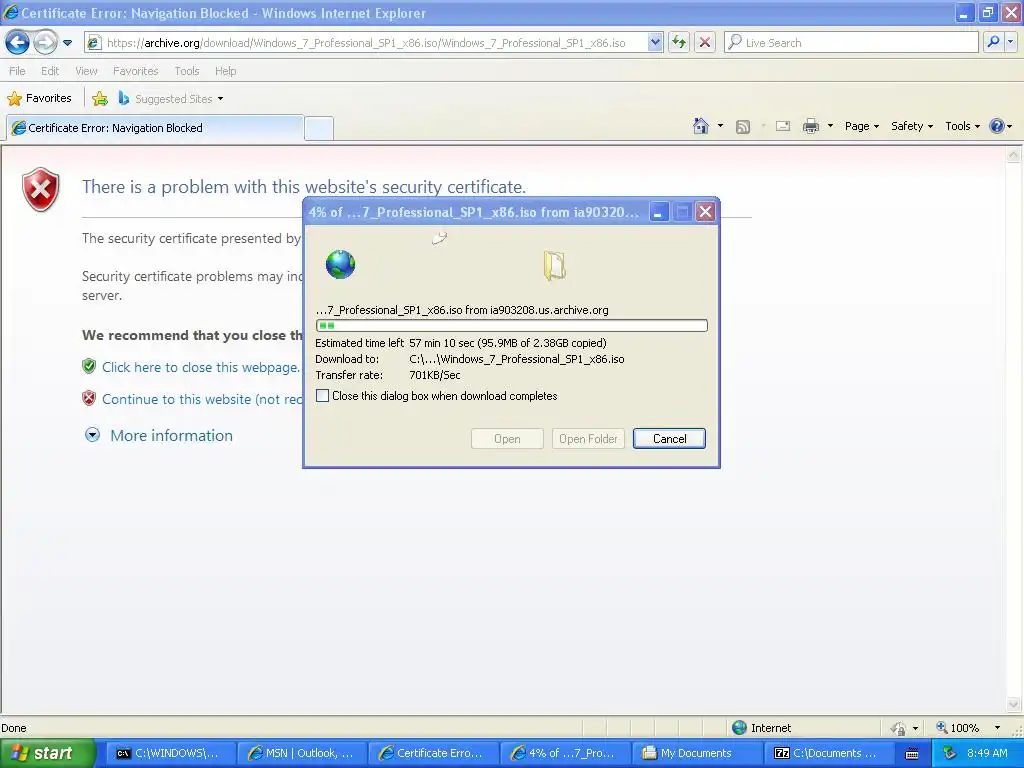
Task: Click the archive.org URL in address bar
Action: (x=366, y=43)
